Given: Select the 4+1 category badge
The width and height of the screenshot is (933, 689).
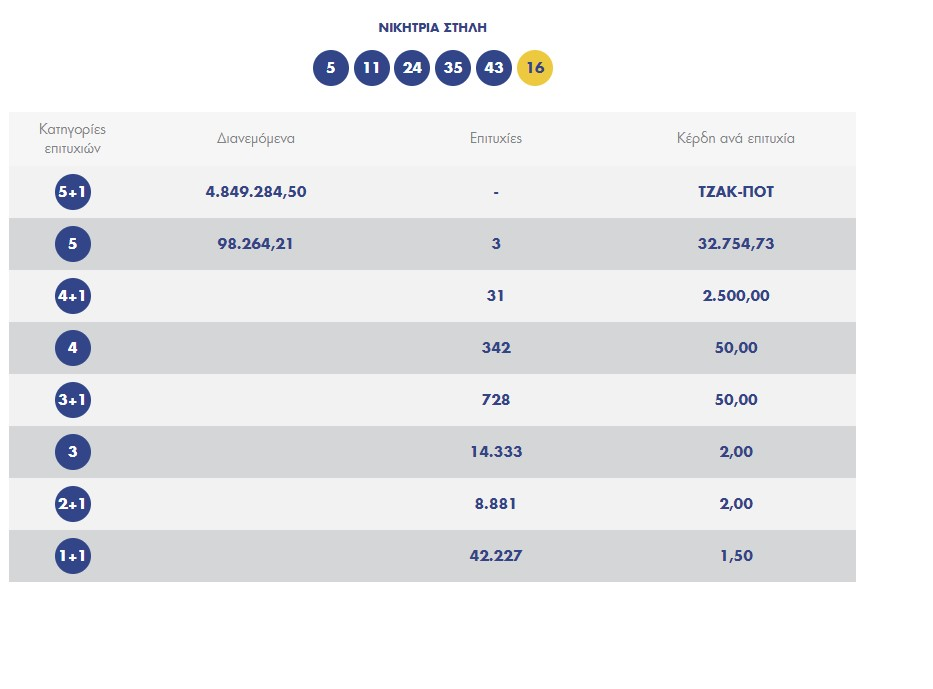Looking at the screenshot, I should pyautogui.click(x=73, y=296).
